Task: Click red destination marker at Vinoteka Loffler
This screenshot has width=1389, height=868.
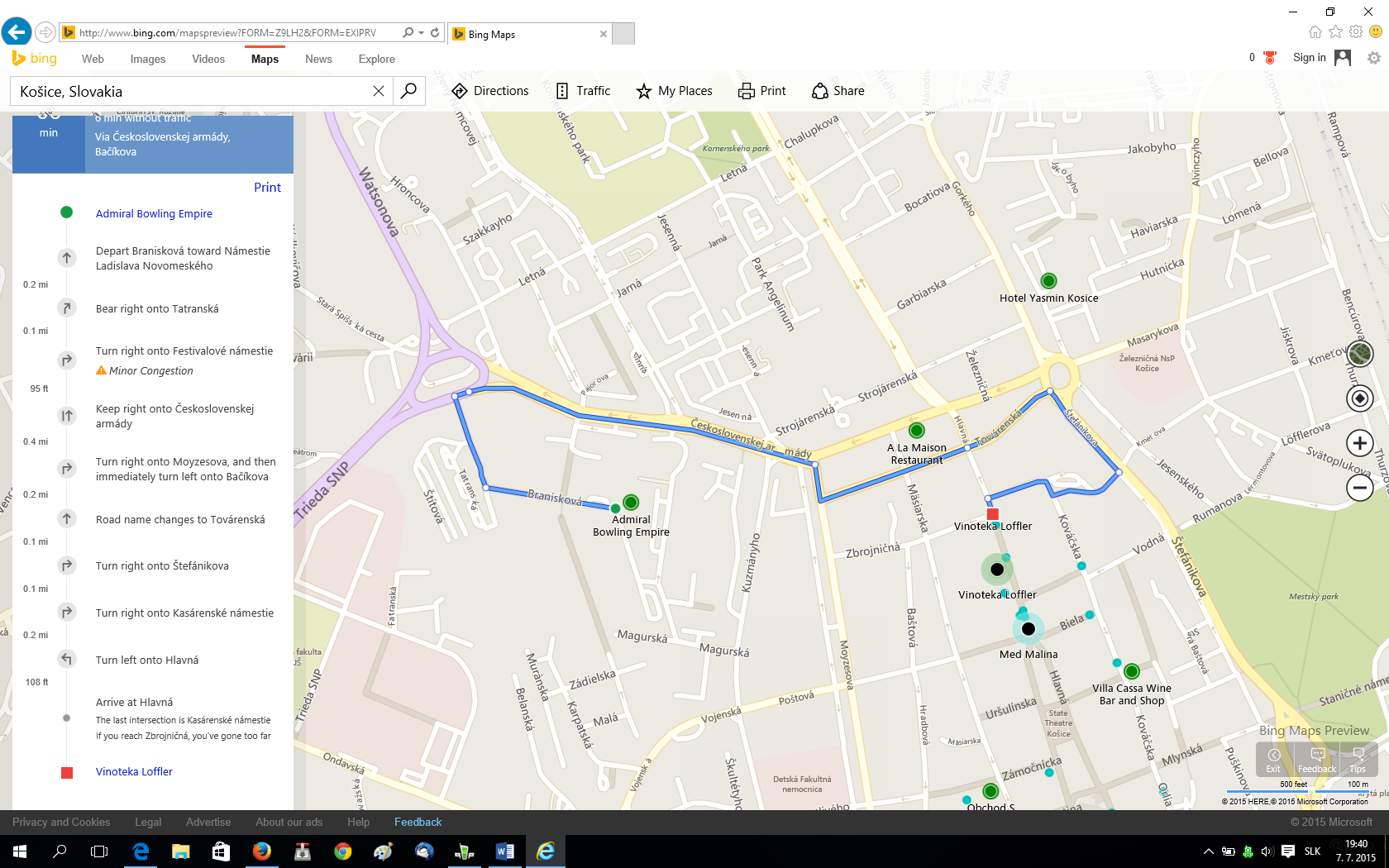Action: pyautogui.click(x=993, y=514)
